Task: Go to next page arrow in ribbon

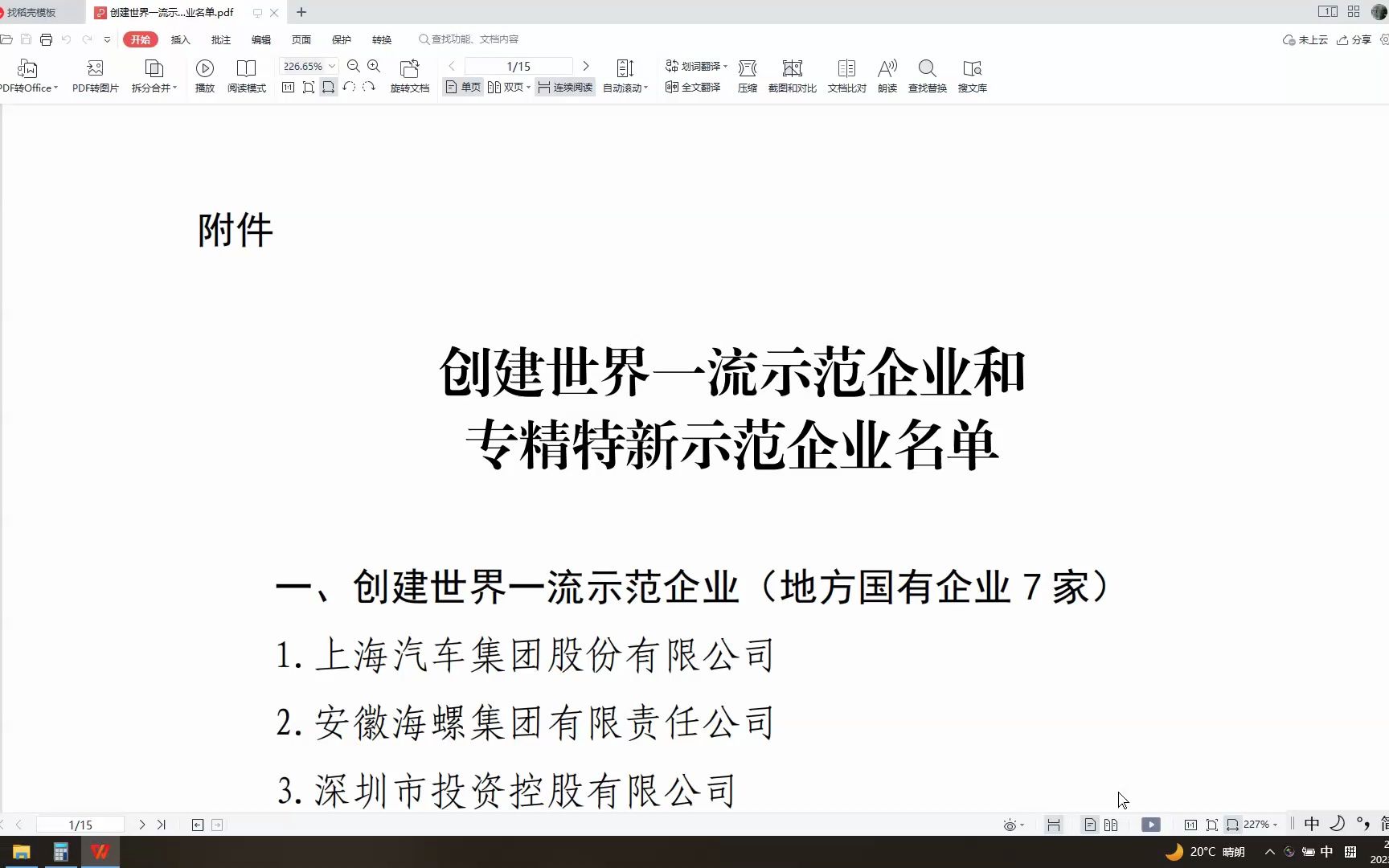Action: click(586, 66)
